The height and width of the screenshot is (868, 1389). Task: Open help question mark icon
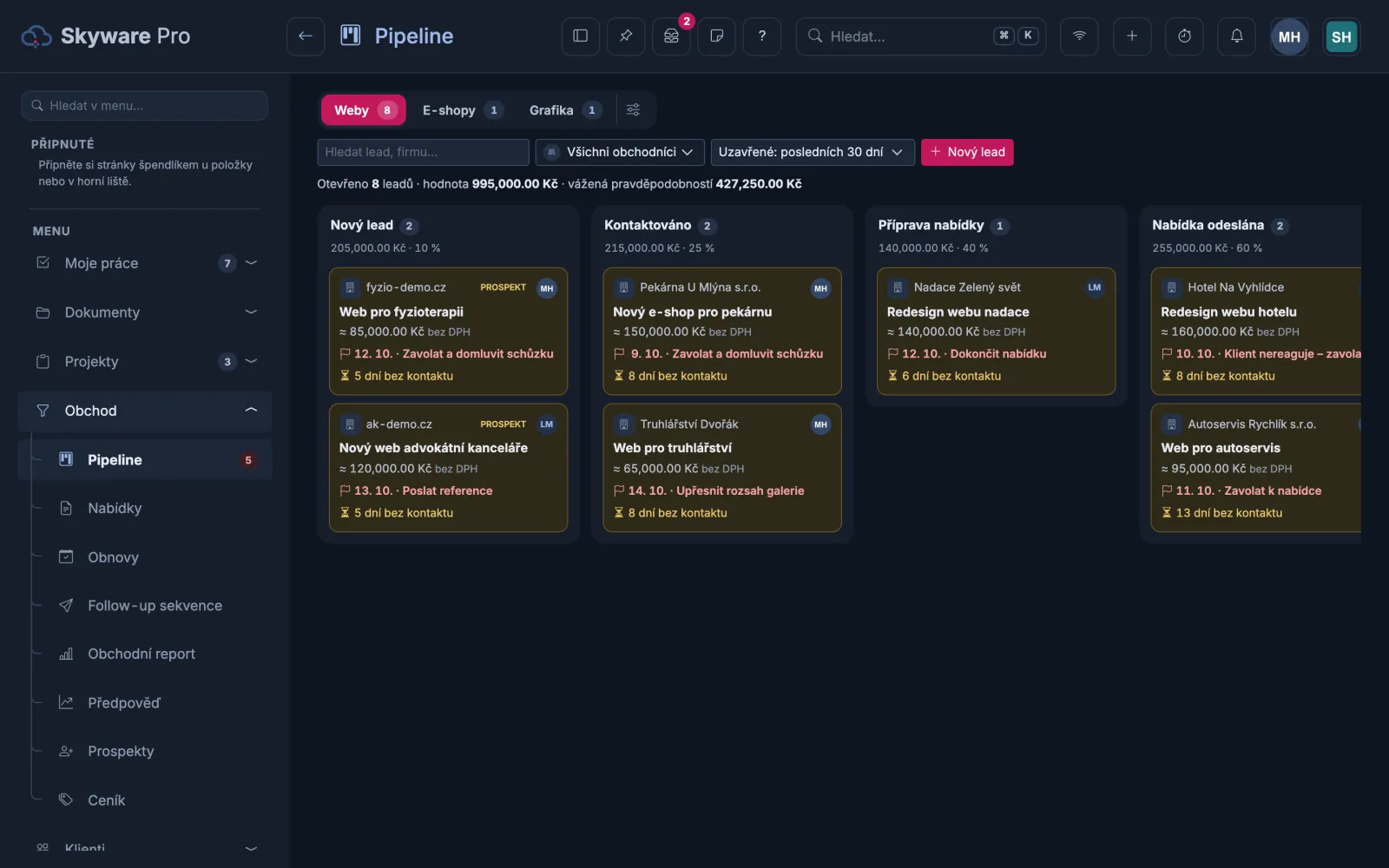tap(762, 36)
